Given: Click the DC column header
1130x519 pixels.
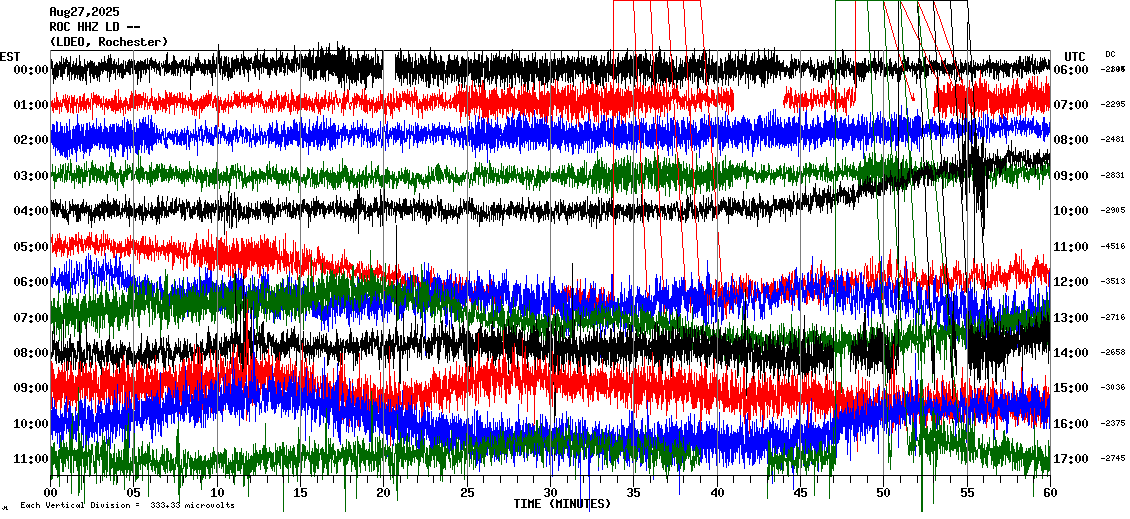Looking at the screenshot, I should (1111, 54).
